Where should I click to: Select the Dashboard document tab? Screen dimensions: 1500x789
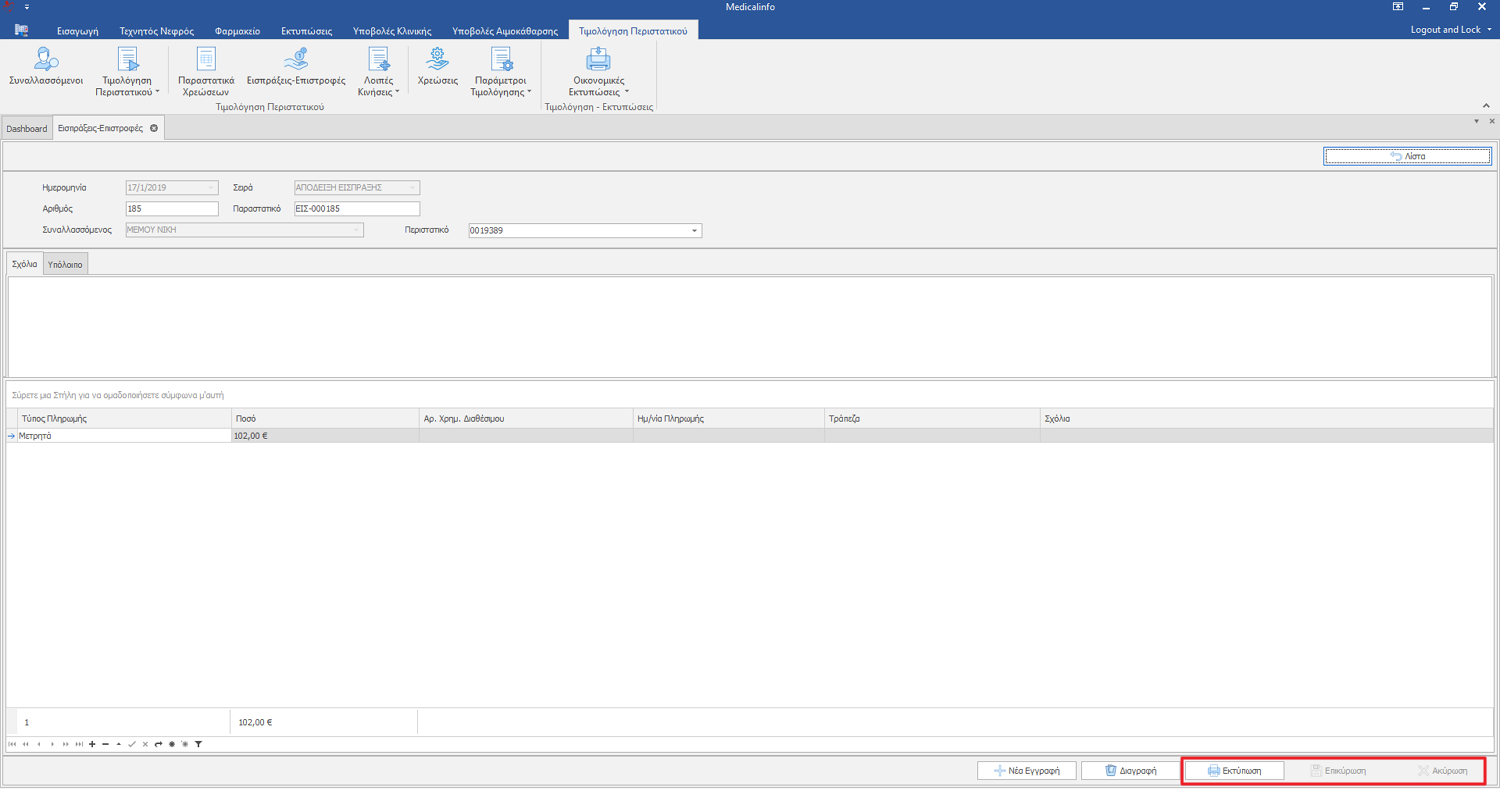[x=26, y=129]
